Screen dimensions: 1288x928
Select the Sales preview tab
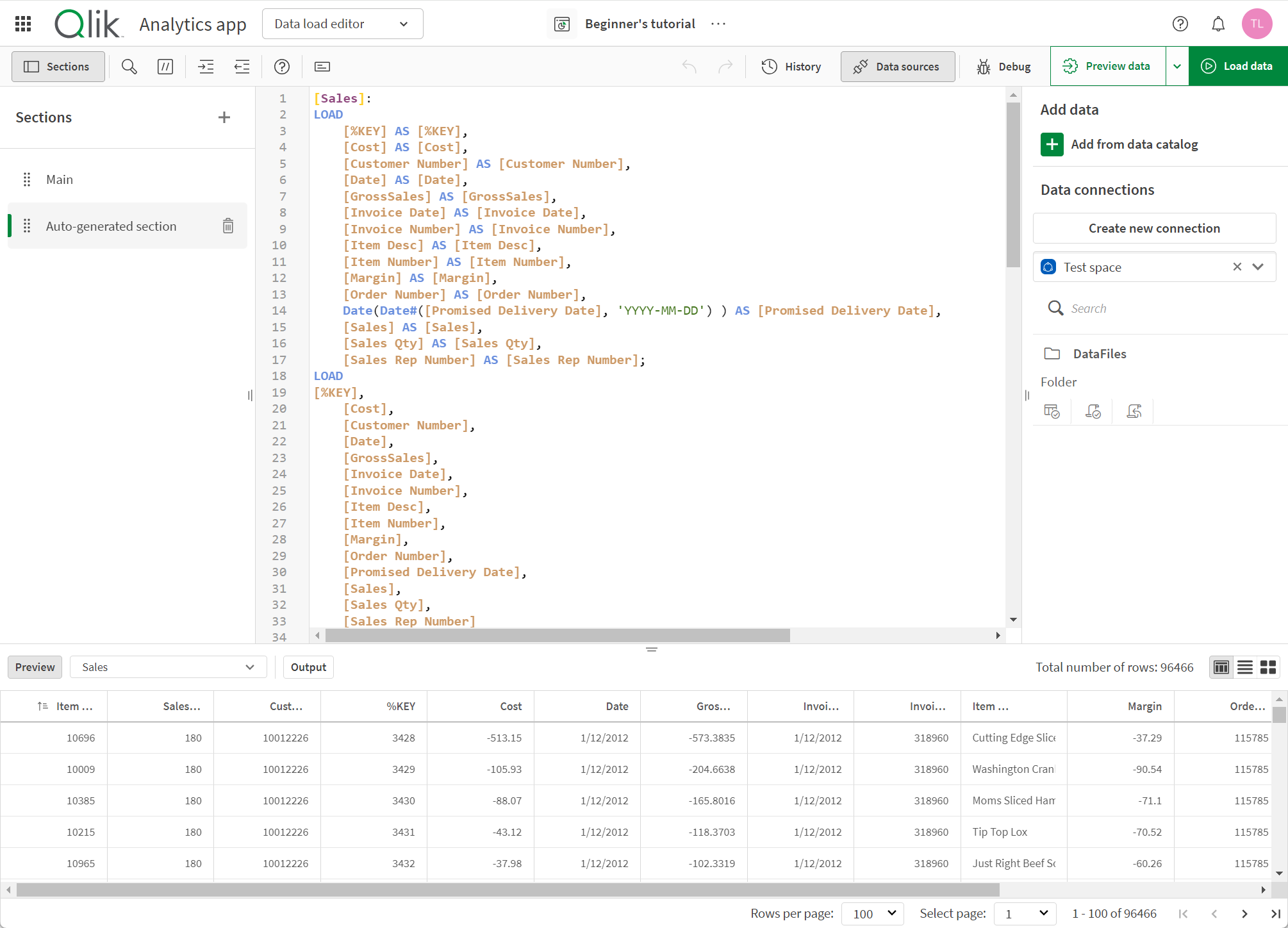(x=166, y=666)
